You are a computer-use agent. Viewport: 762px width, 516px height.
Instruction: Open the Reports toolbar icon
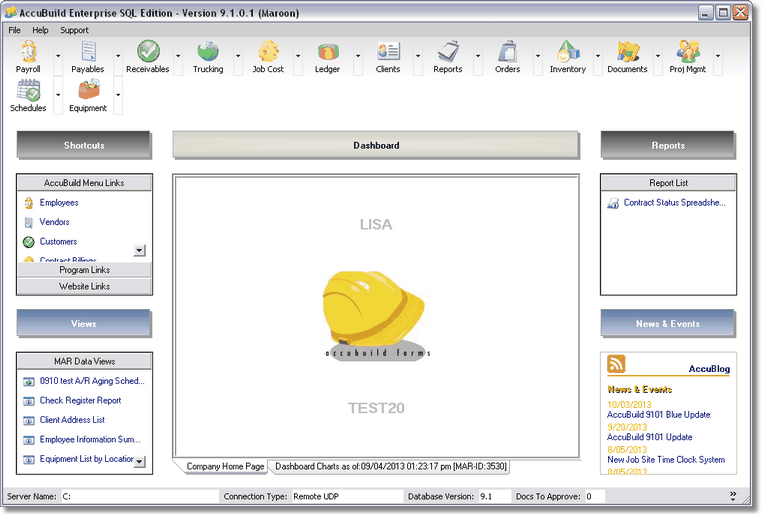[448, 52]
